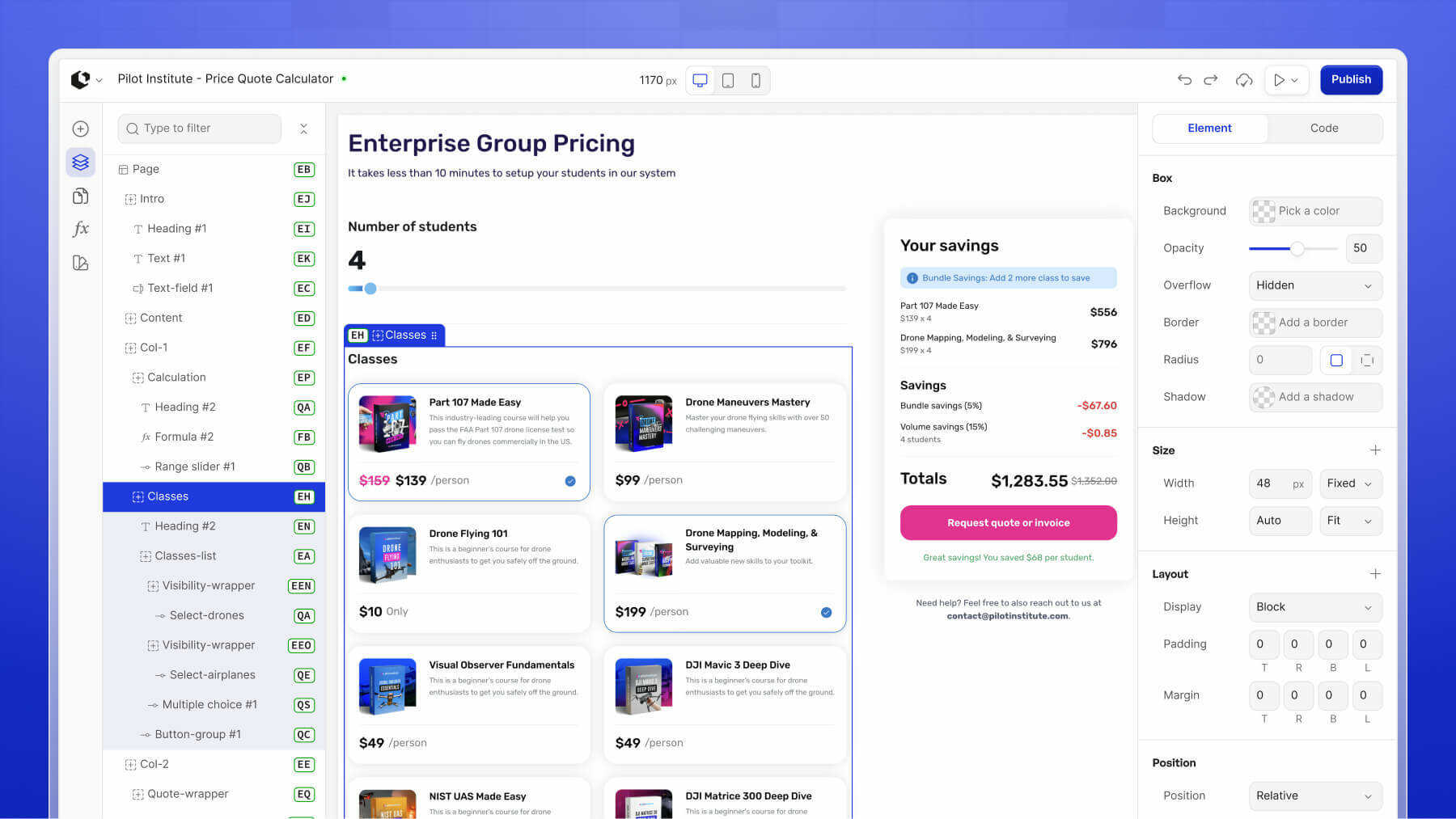Open the Display Block dropdown
The width and height of the screenshot is (1456, 819).
click(1314, 607)
